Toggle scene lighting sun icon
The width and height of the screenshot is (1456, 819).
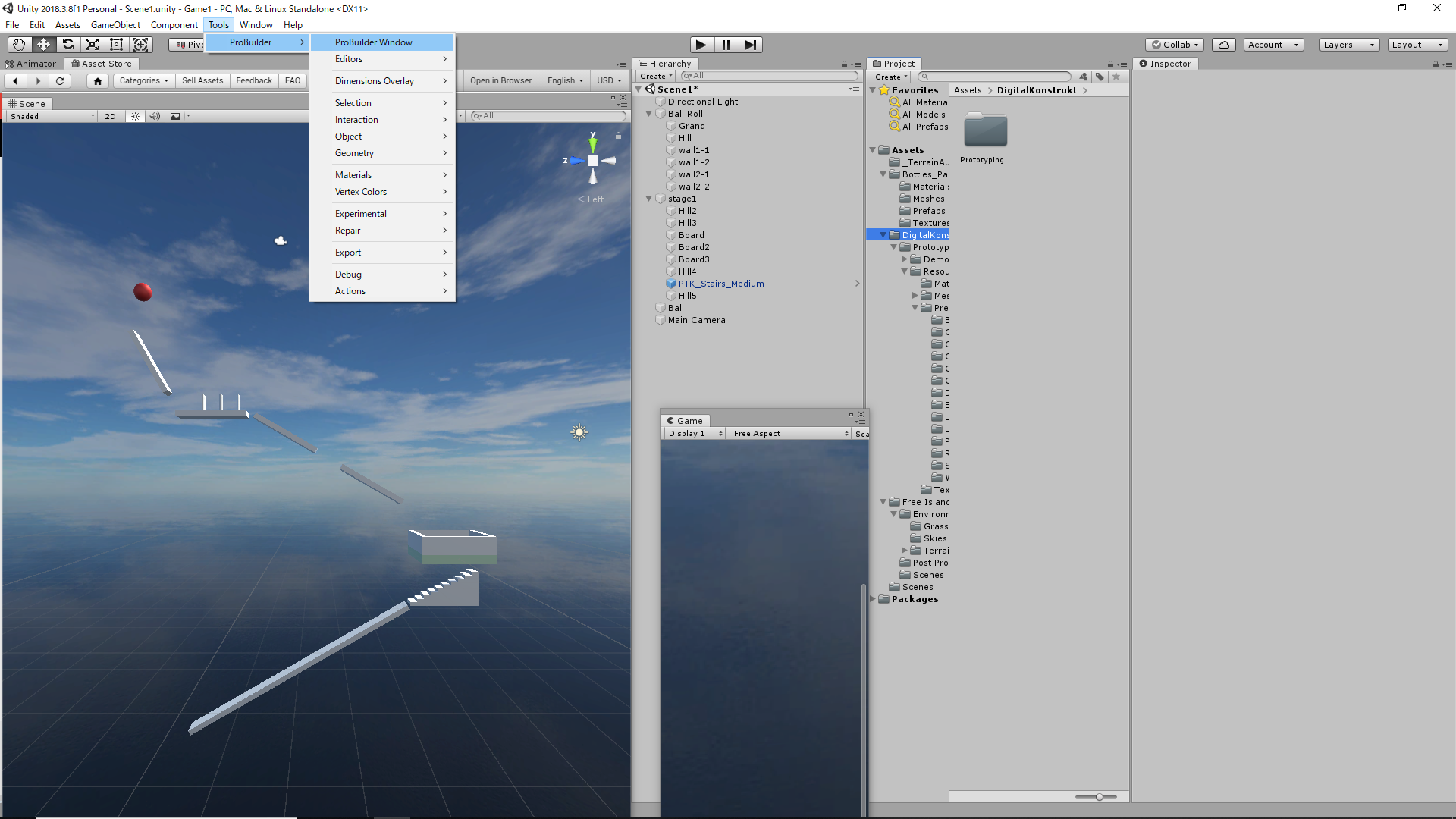(x=135, y=116)
